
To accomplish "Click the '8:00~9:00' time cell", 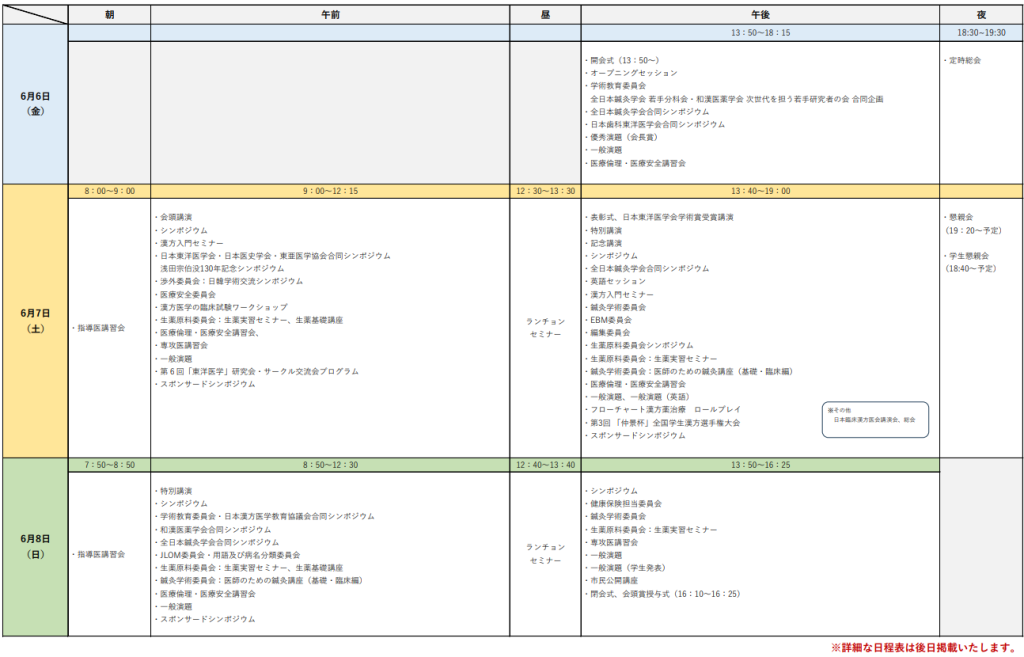I will (109, 191).
